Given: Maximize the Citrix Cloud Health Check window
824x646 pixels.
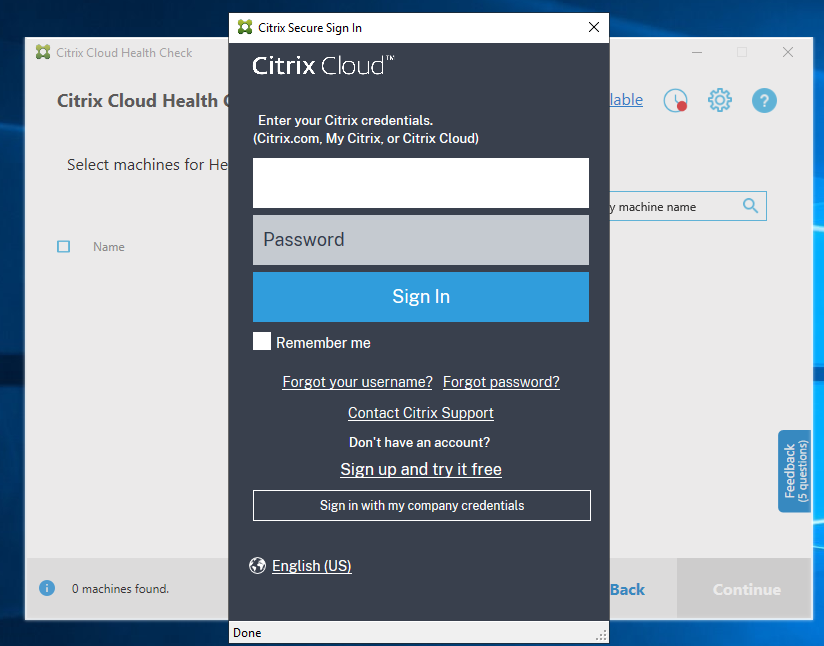Looking at the screenshot, I should pyautogui.click(x=742, y=52).
